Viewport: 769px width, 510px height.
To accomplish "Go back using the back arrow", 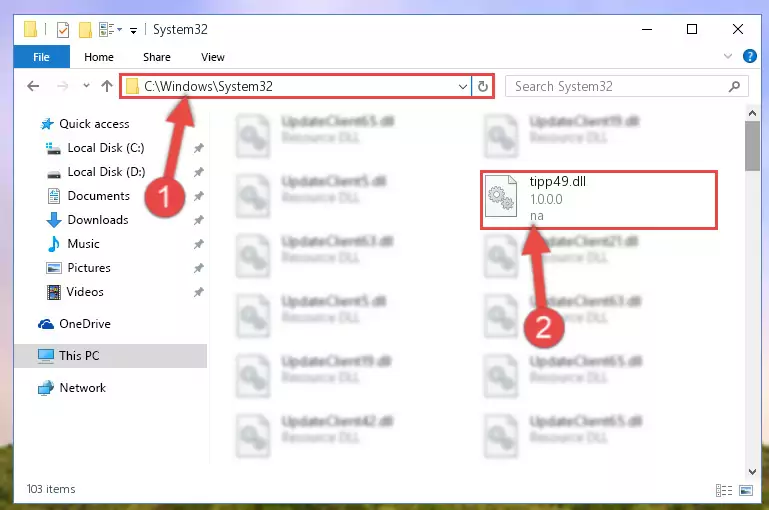I will [33, 86].
